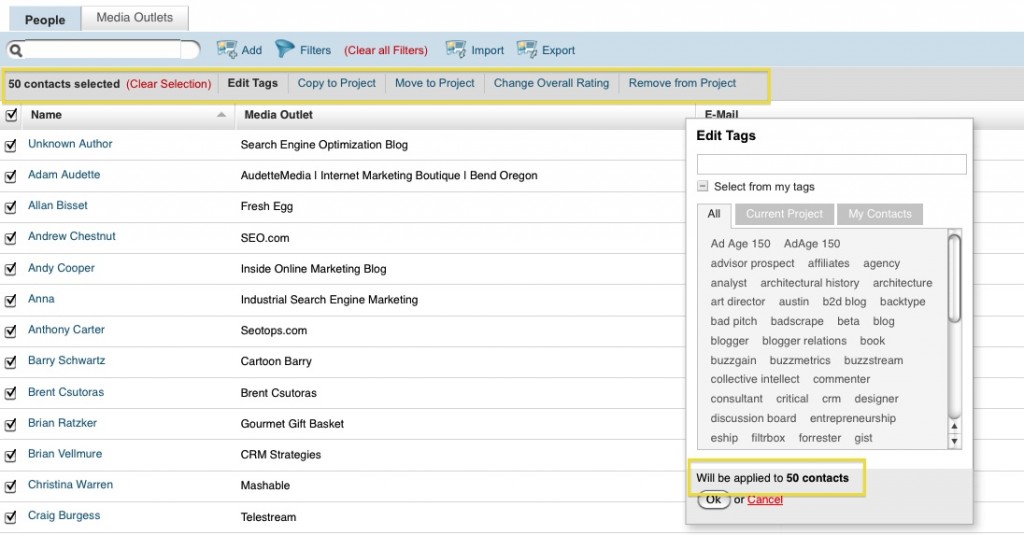Select the 'crm' tag
The height and width of the screenshot is (535, 1024).
(831, 398)
